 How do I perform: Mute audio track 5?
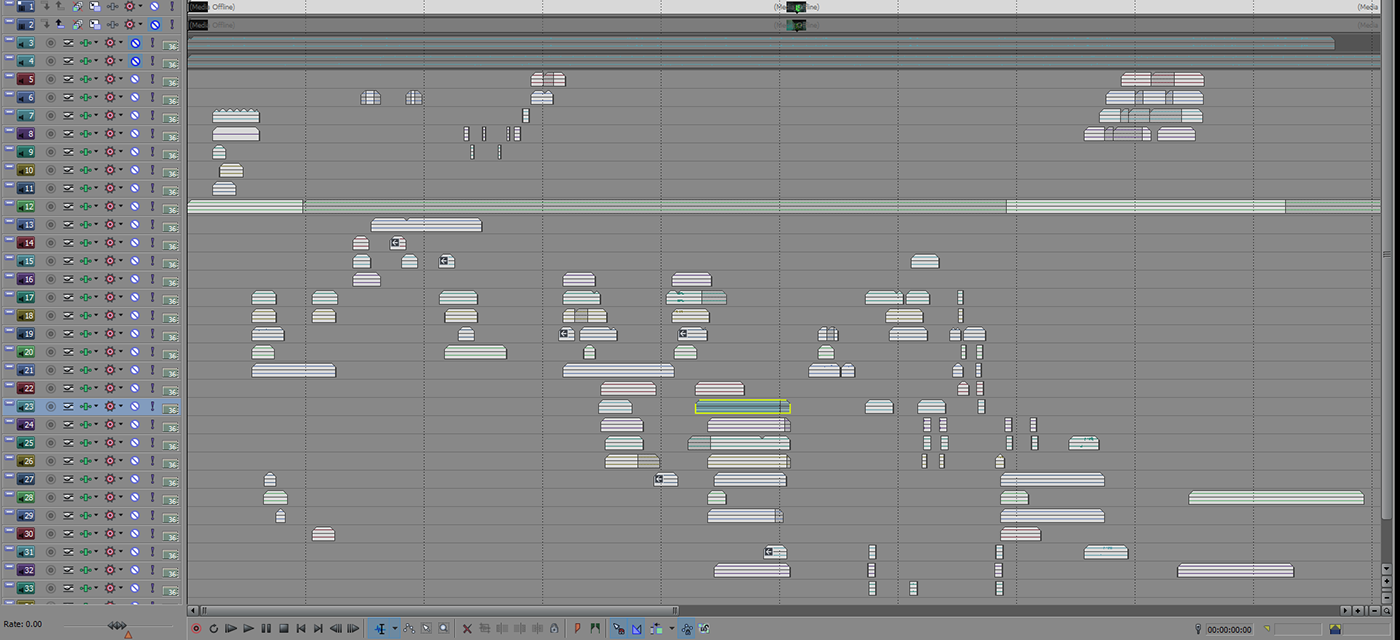[x=135, y=79]
